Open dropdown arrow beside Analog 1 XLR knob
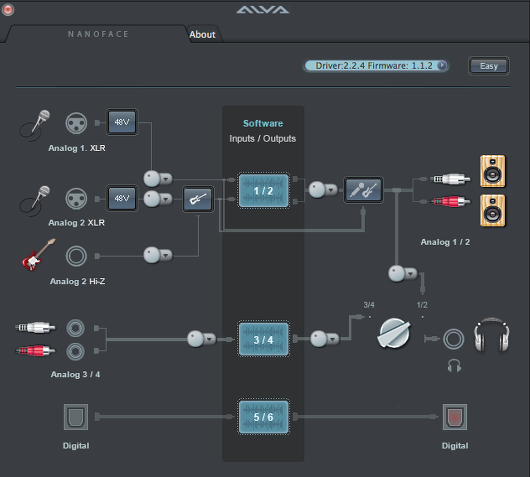530x477 pixels. [x=166, y=179]
